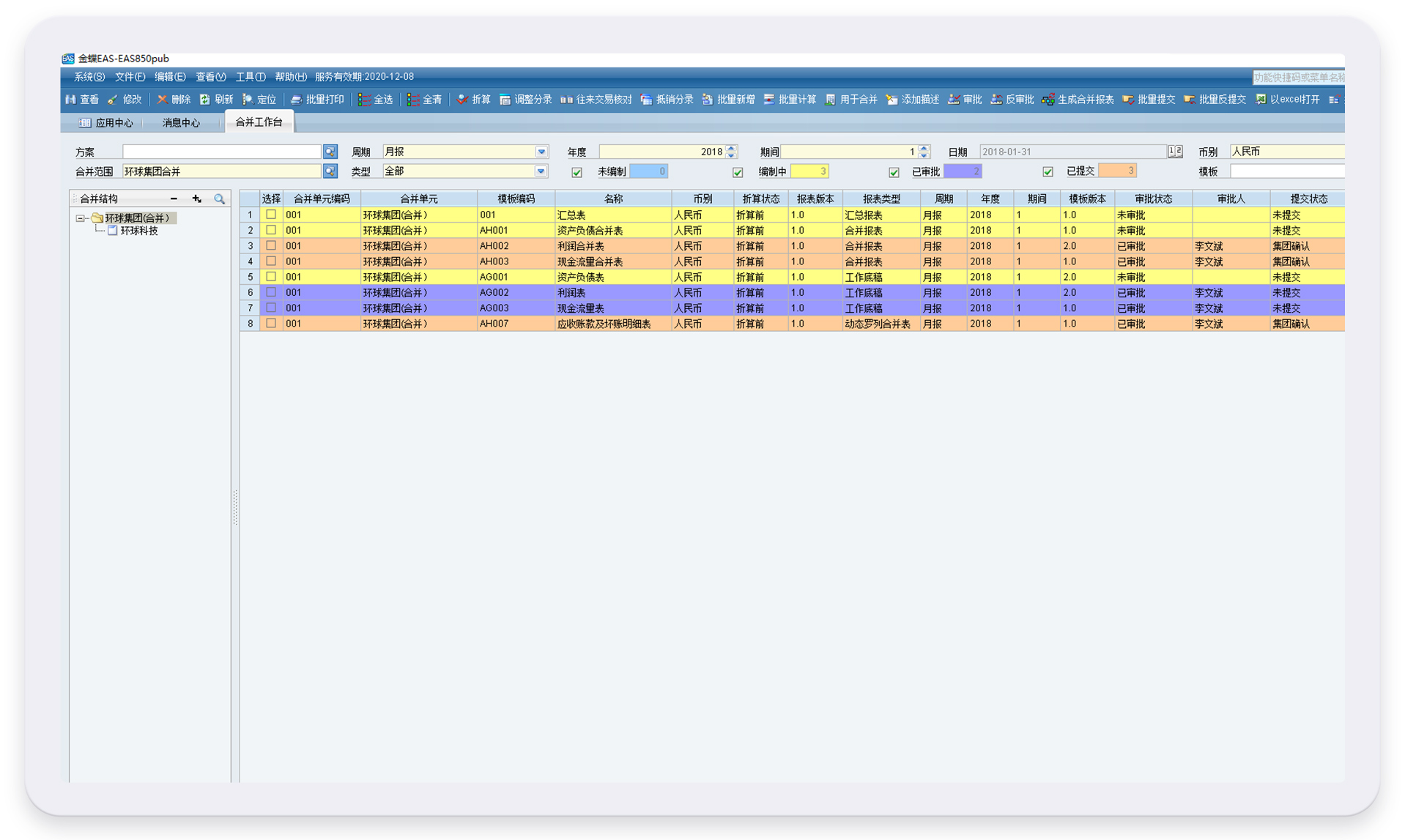1405x840 pixels.
Task: Check the select box for 利润合并表 row
Action: click(x=271, y=245)
